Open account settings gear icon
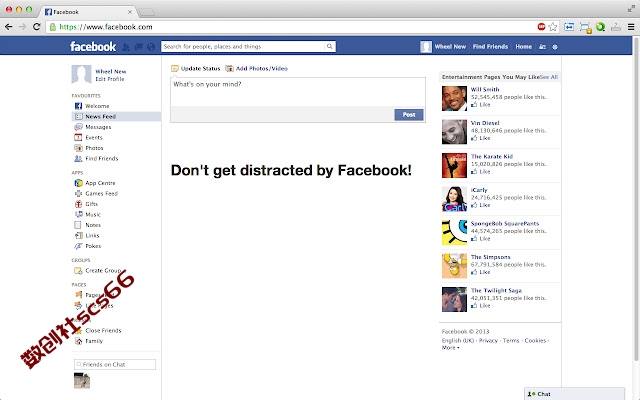 coord(555,47)
